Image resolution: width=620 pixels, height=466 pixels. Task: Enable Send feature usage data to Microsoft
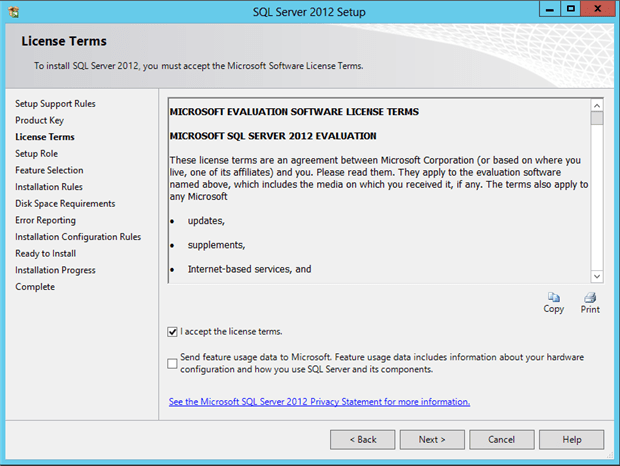click(x=172, y=363)
